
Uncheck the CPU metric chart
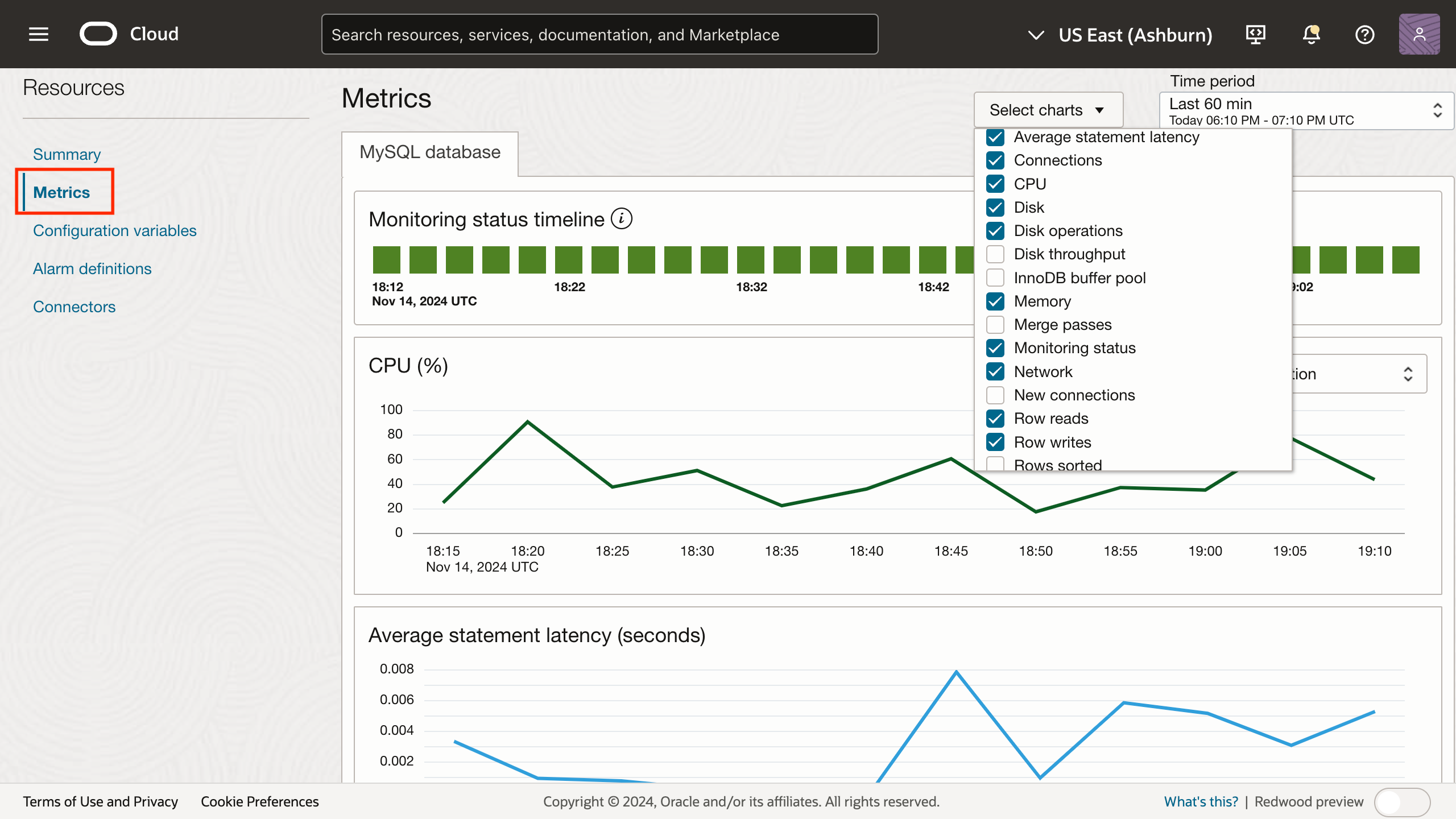[x=995, y=184]
